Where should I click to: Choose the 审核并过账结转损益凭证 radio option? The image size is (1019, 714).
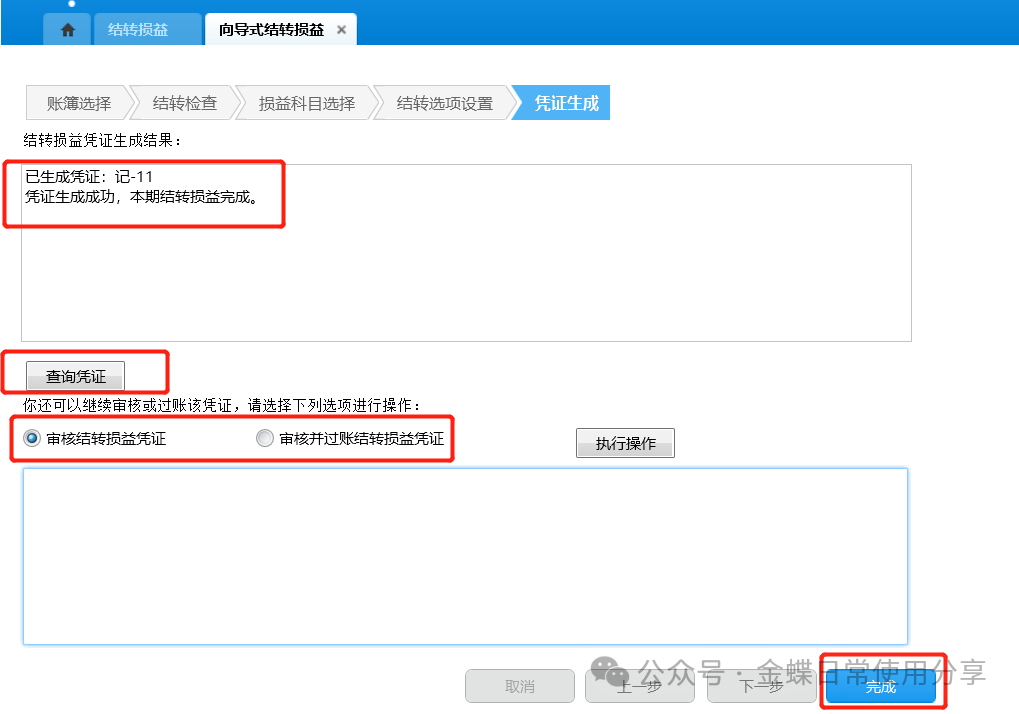point(265,438)
